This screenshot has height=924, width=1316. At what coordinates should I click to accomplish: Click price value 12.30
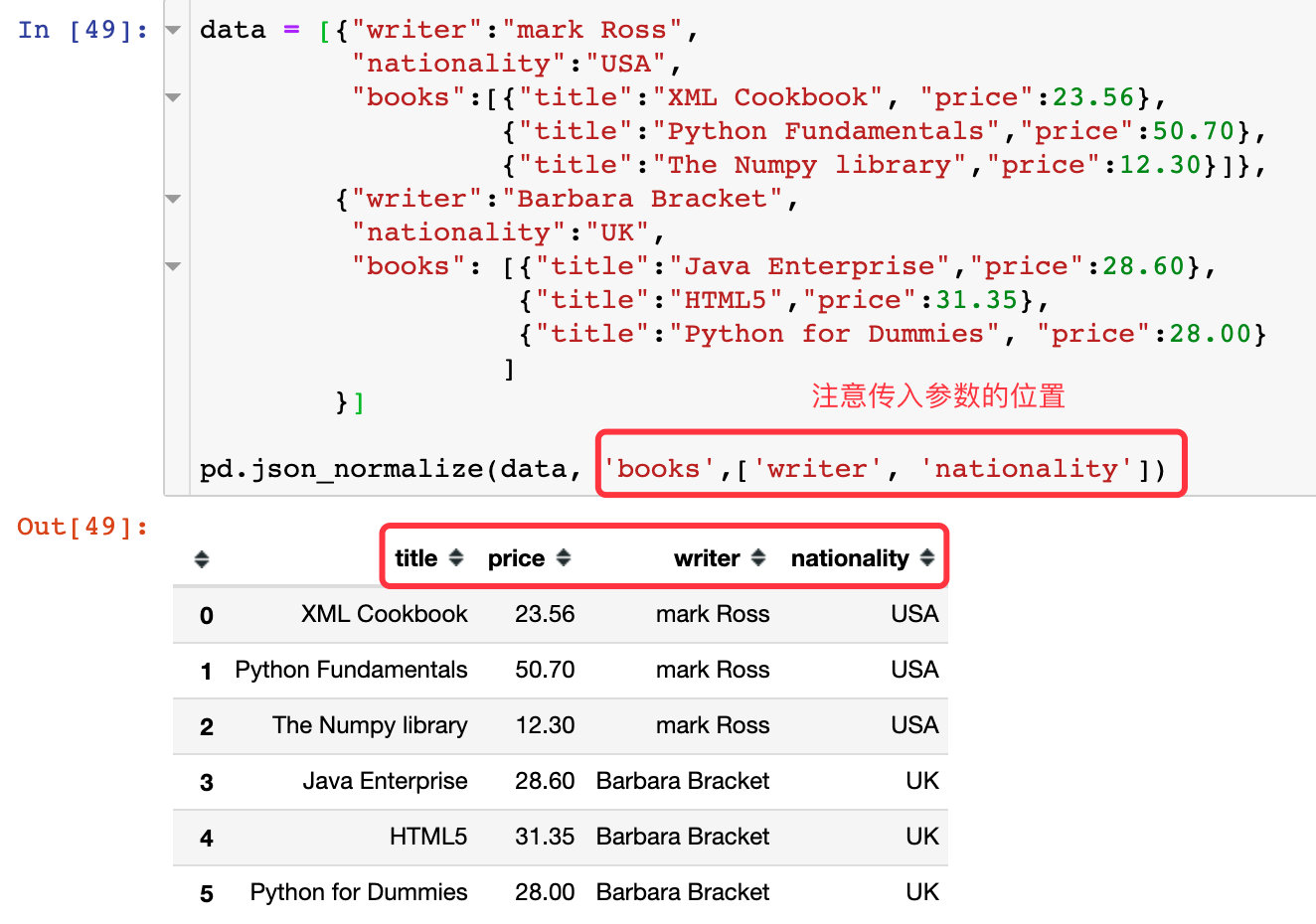tap(545, 725)
